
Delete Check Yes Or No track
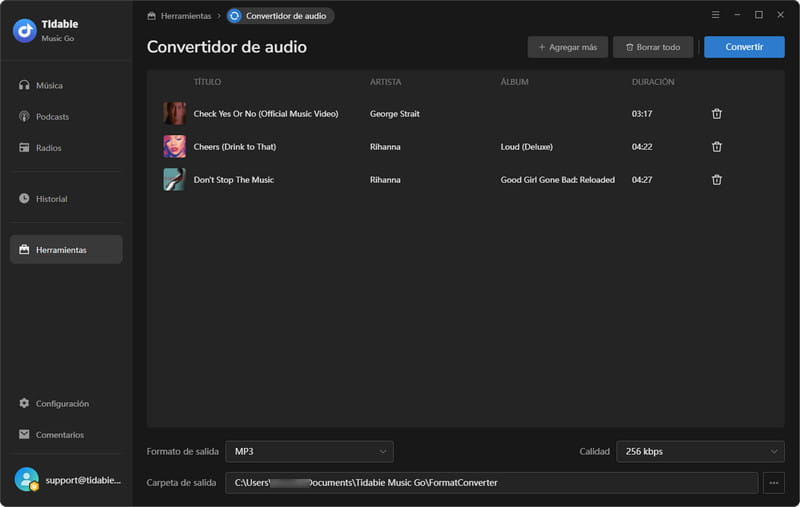pyautogui.click(x=717, y=113)
